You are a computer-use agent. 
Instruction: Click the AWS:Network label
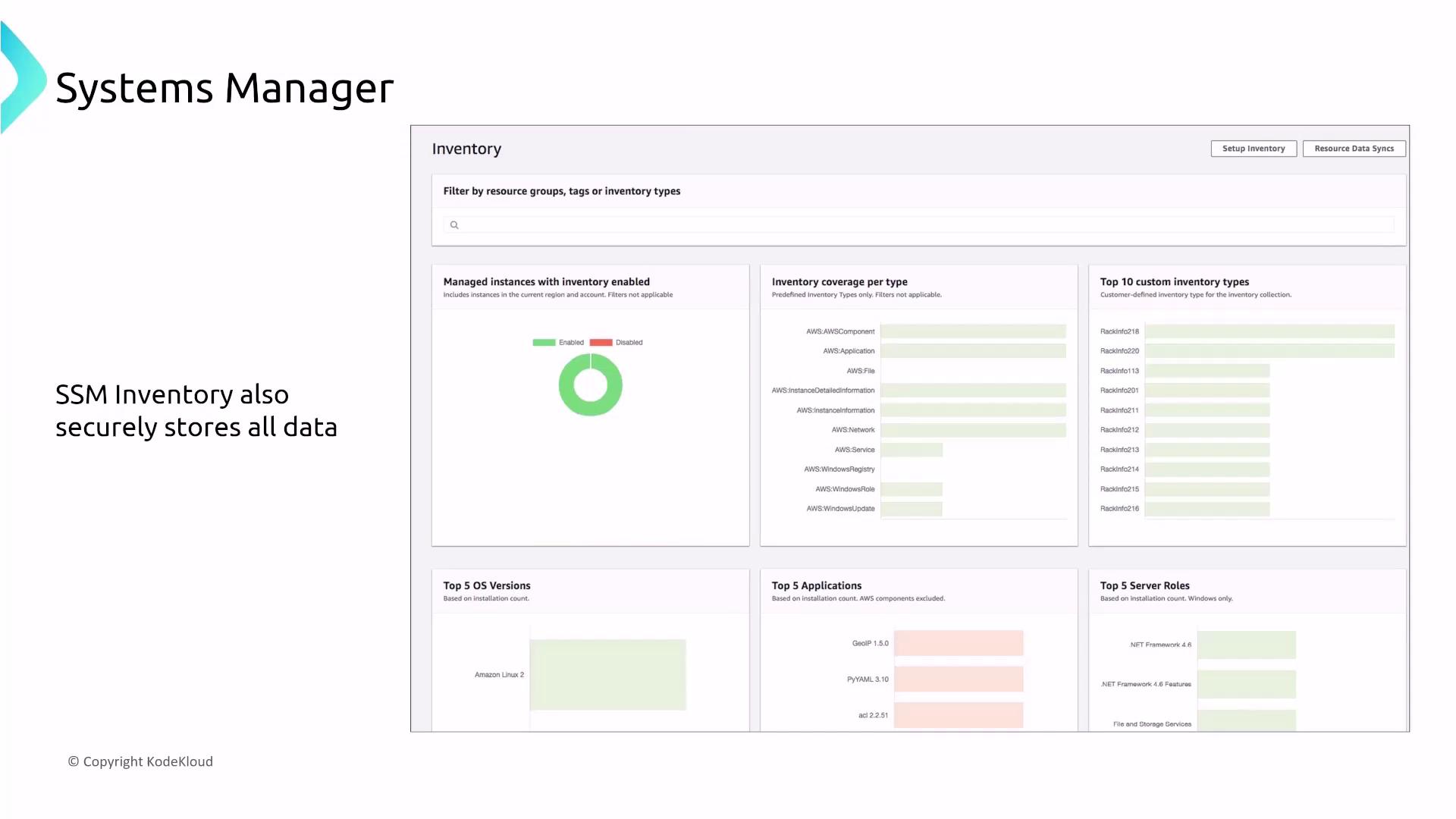(852, 430)
